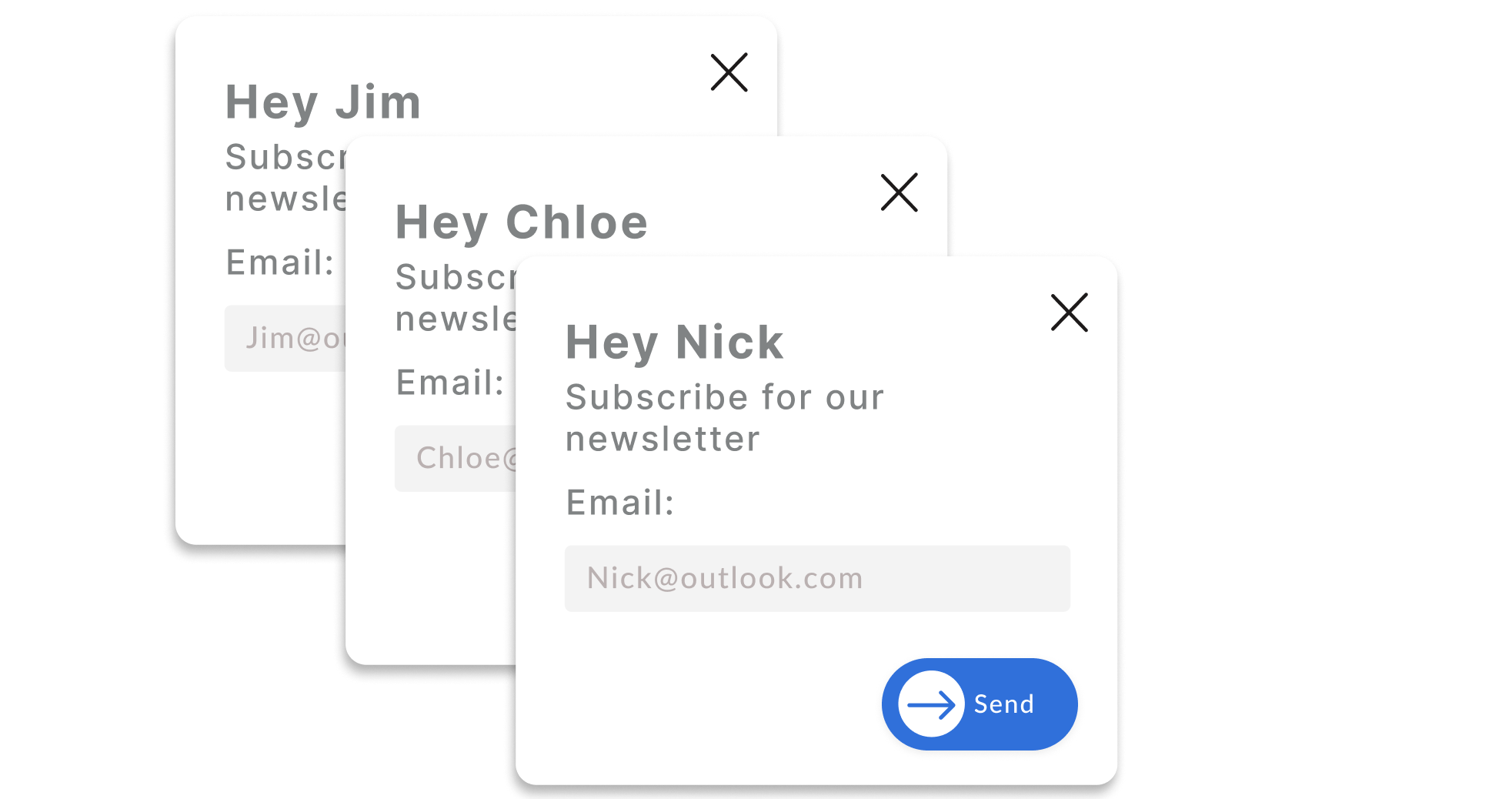This screenshot has width=1512, height=799.
Task: Select the Hey Chloe heading
Action: [522, 222]
